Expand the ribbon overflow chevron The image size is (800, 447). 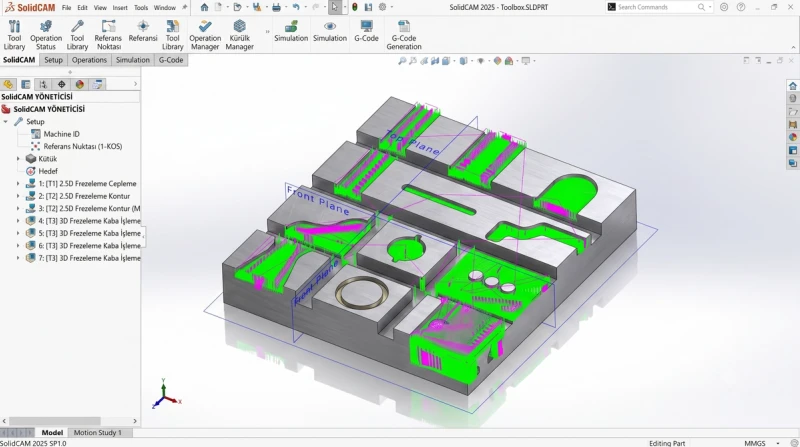267,32
